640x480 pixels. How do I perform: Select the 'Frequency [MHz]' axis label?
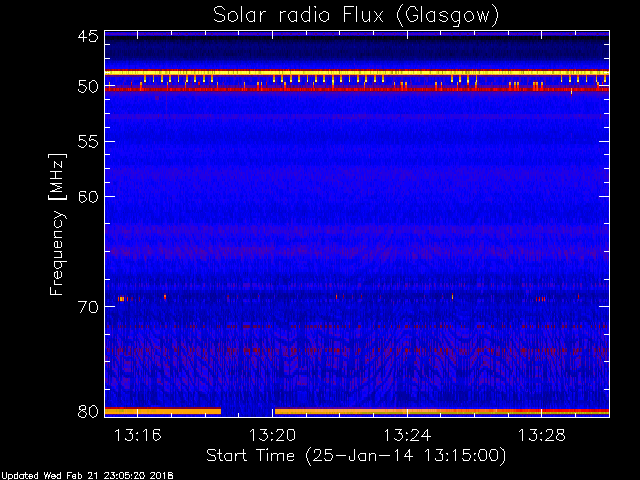pyautogui.click(x=57, y=224)
